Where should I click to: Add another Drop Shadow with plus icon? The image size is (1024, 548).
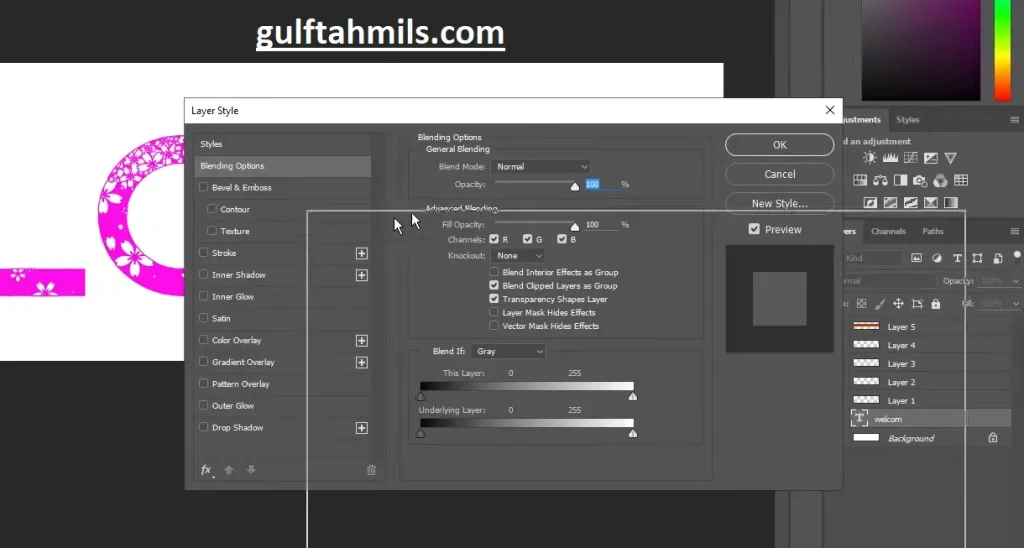[x=362, y=428]
